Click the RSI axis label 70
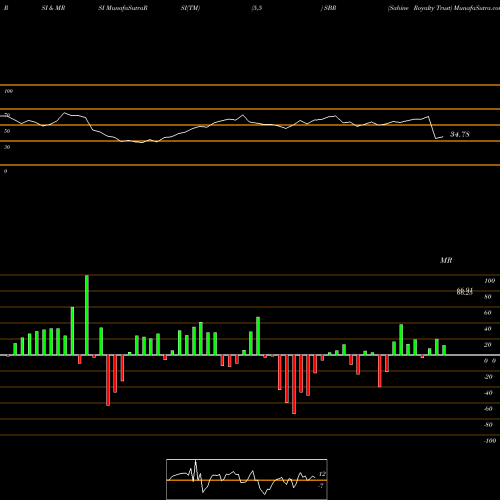The height and width of the screenshot is (500, 500). pos(7,115)
